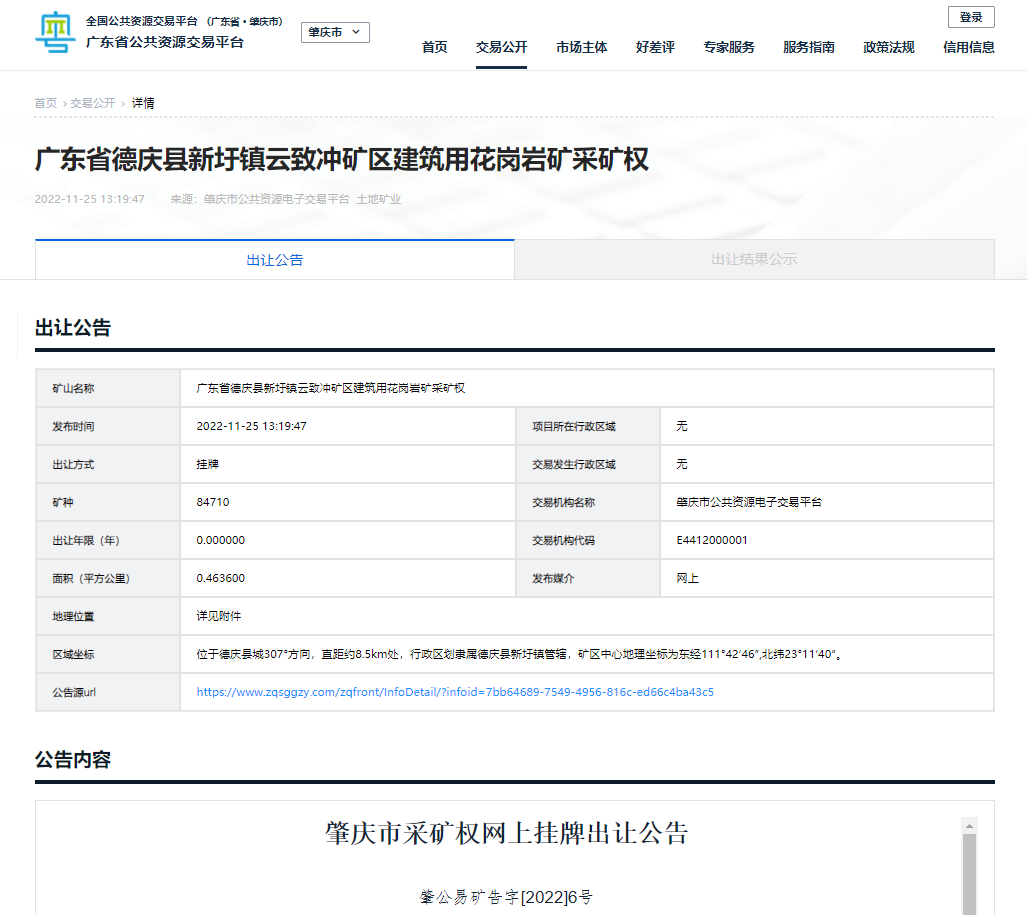Click the 登录 login button
Image resolution: width=1027 pixels, height=915 pixels.
[970, 17]
